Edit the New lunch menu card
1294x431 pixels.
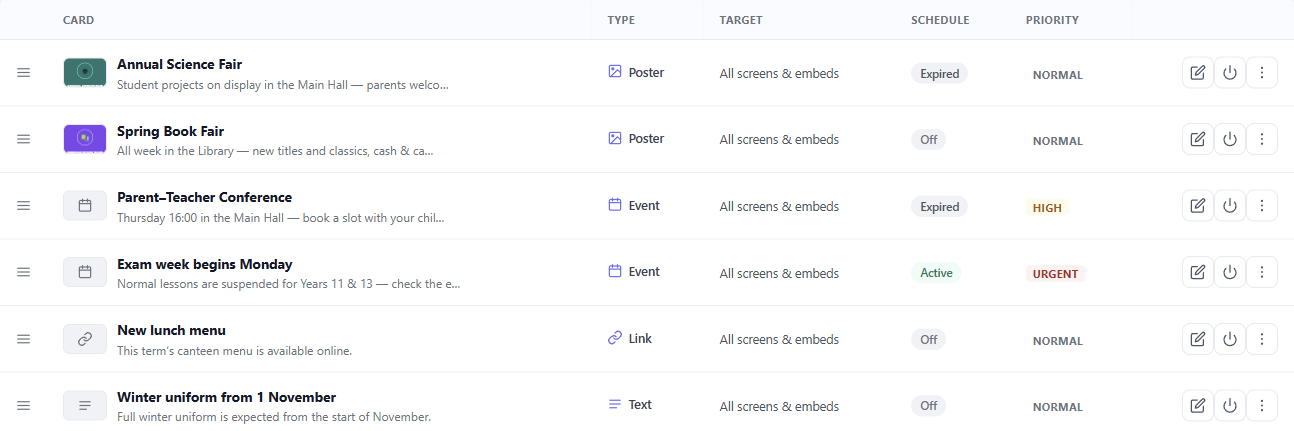pyautogui.click(x=1198, y=339)
